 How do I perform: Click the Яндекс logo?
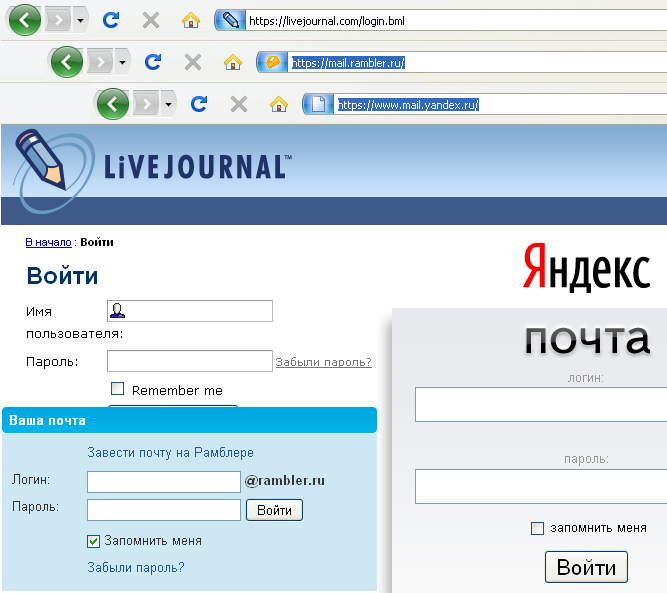(x=587, y=267)
